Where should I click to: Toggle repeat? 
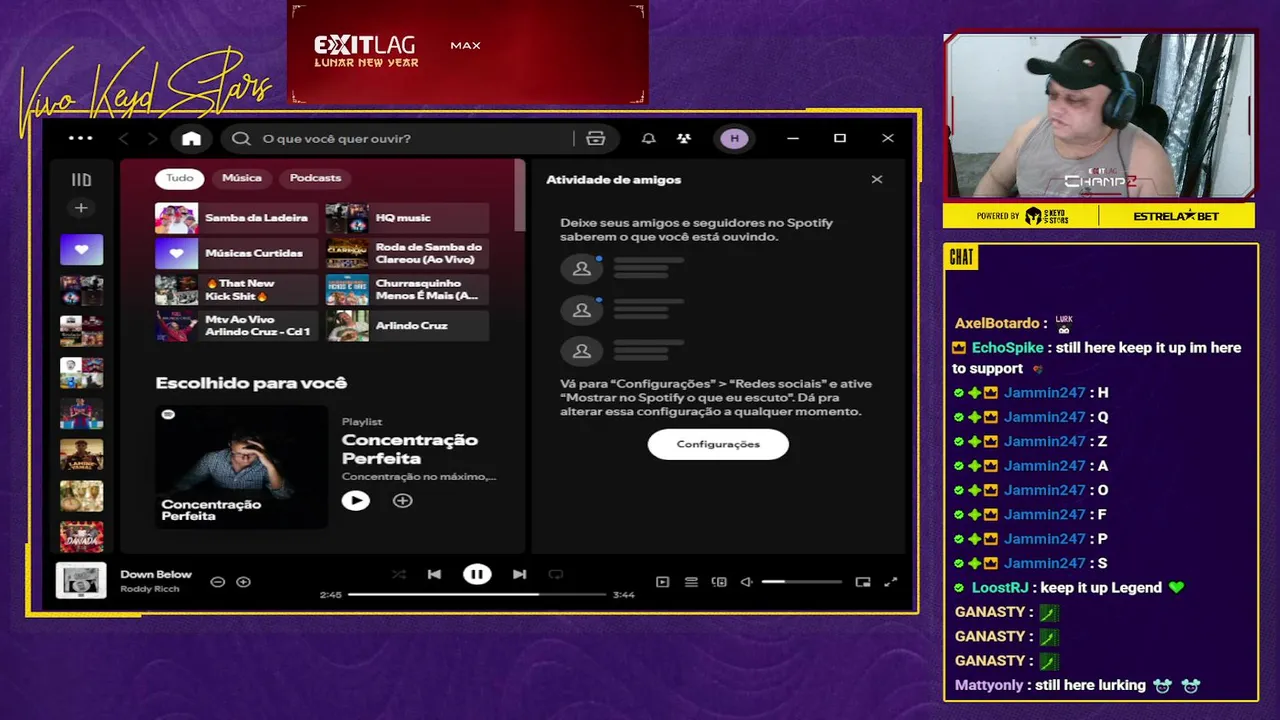(556, 574)
